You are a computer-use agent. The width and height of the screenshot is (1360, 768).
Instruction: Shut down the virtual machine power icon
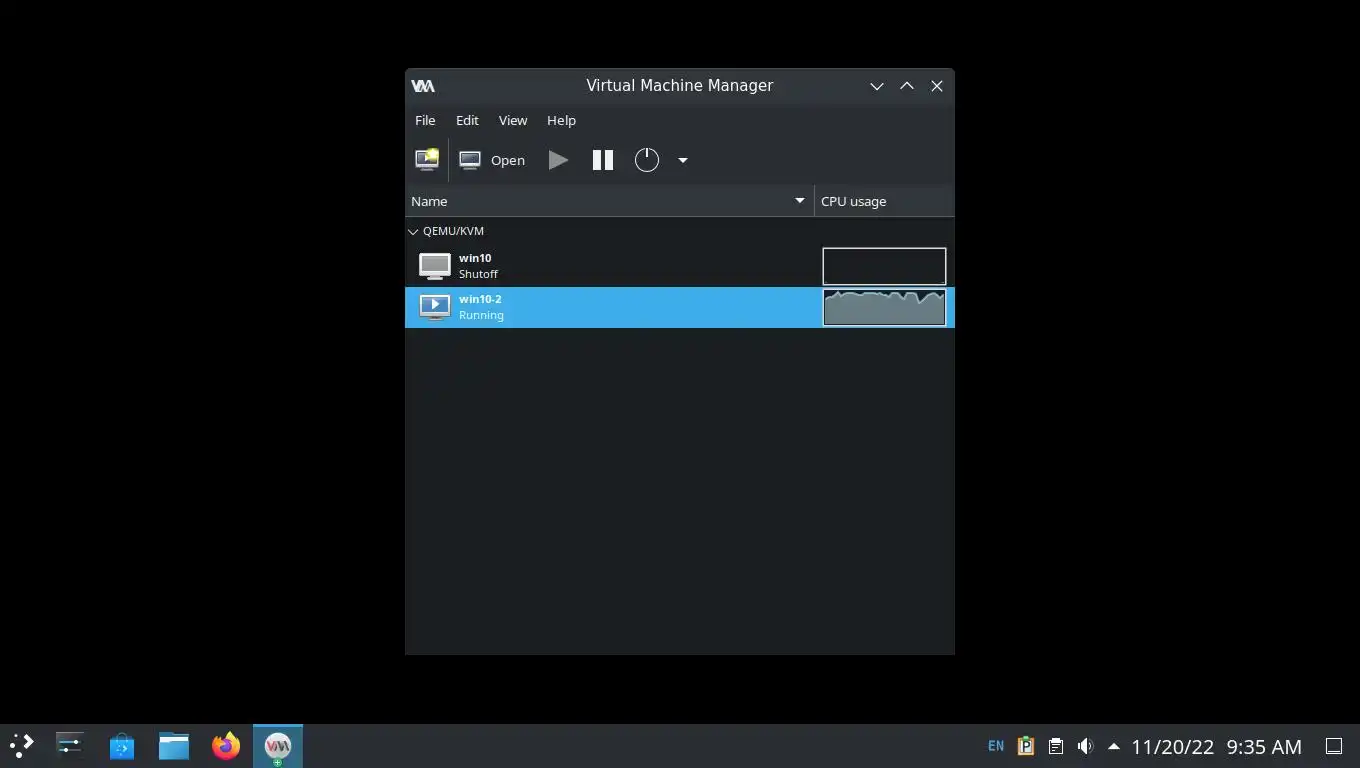tap(647, 160)
